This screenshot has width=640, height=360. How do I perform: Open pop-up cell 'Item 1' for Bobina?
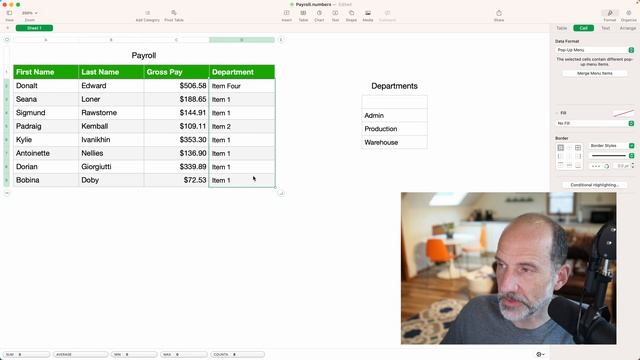[x=242, y=180]
